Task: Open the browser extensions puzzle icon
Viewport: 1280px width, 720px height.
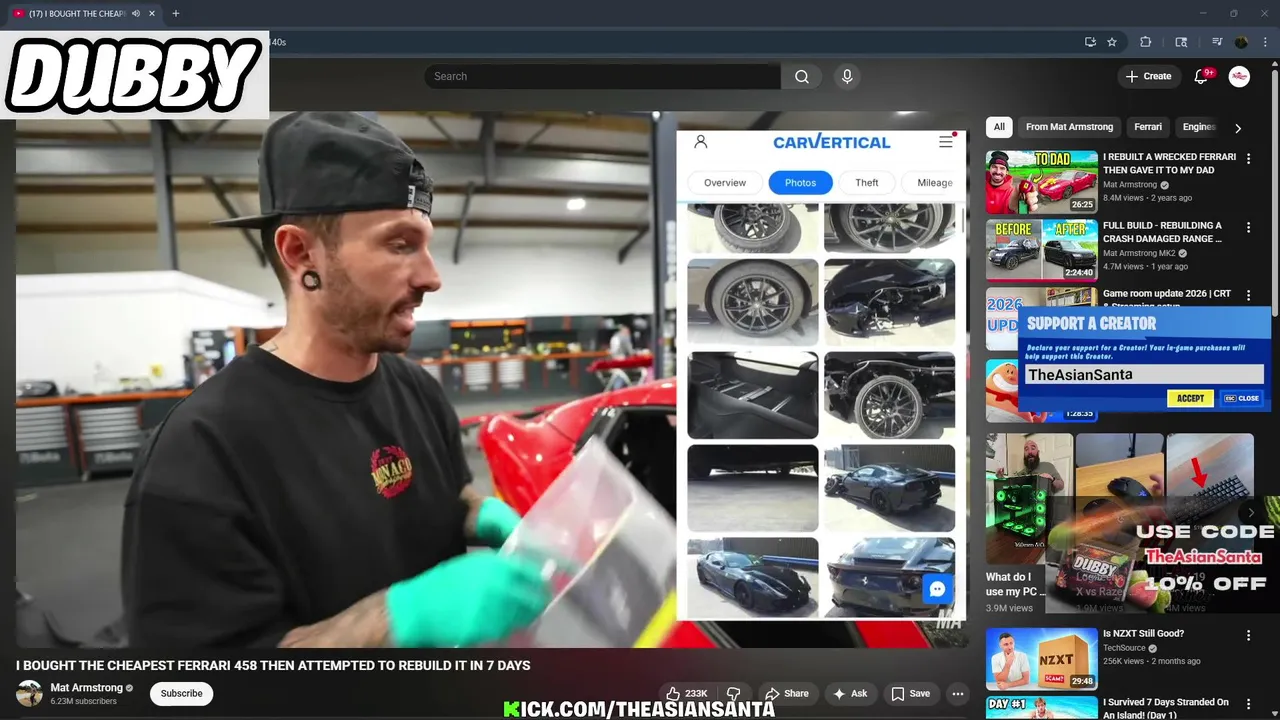Action: click(x=1146, y=42)
